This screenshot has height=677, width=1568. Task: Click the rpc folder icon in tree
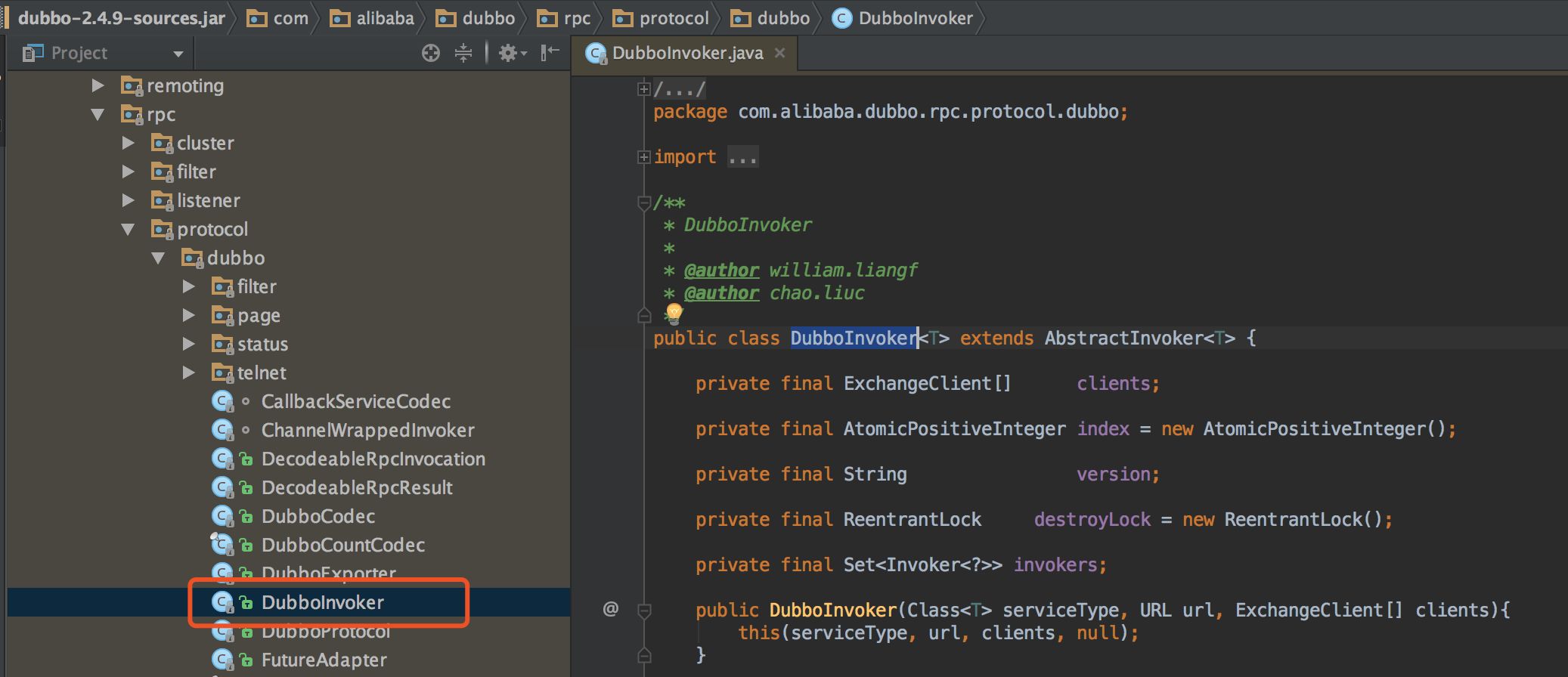(132, 115)
